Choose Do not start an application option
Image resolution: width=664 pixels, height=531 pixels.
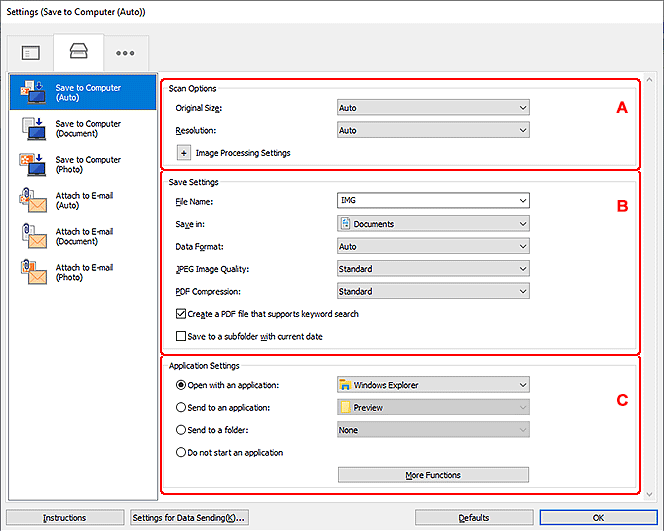coord(181,453)
